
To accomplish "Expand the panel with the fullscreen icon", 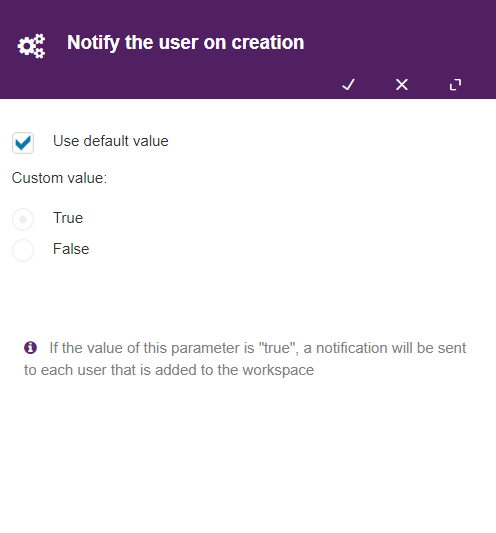I will 455,85.
